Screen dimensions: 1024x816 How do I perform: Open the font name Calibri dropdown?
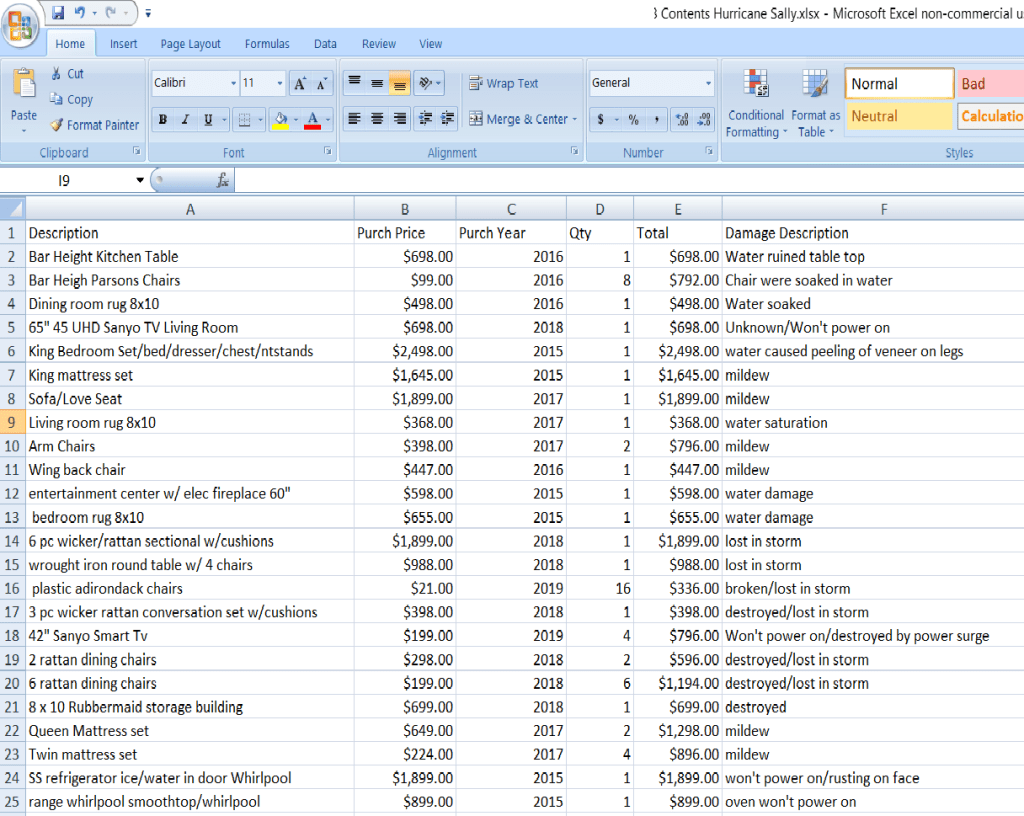tap(233, 84)
